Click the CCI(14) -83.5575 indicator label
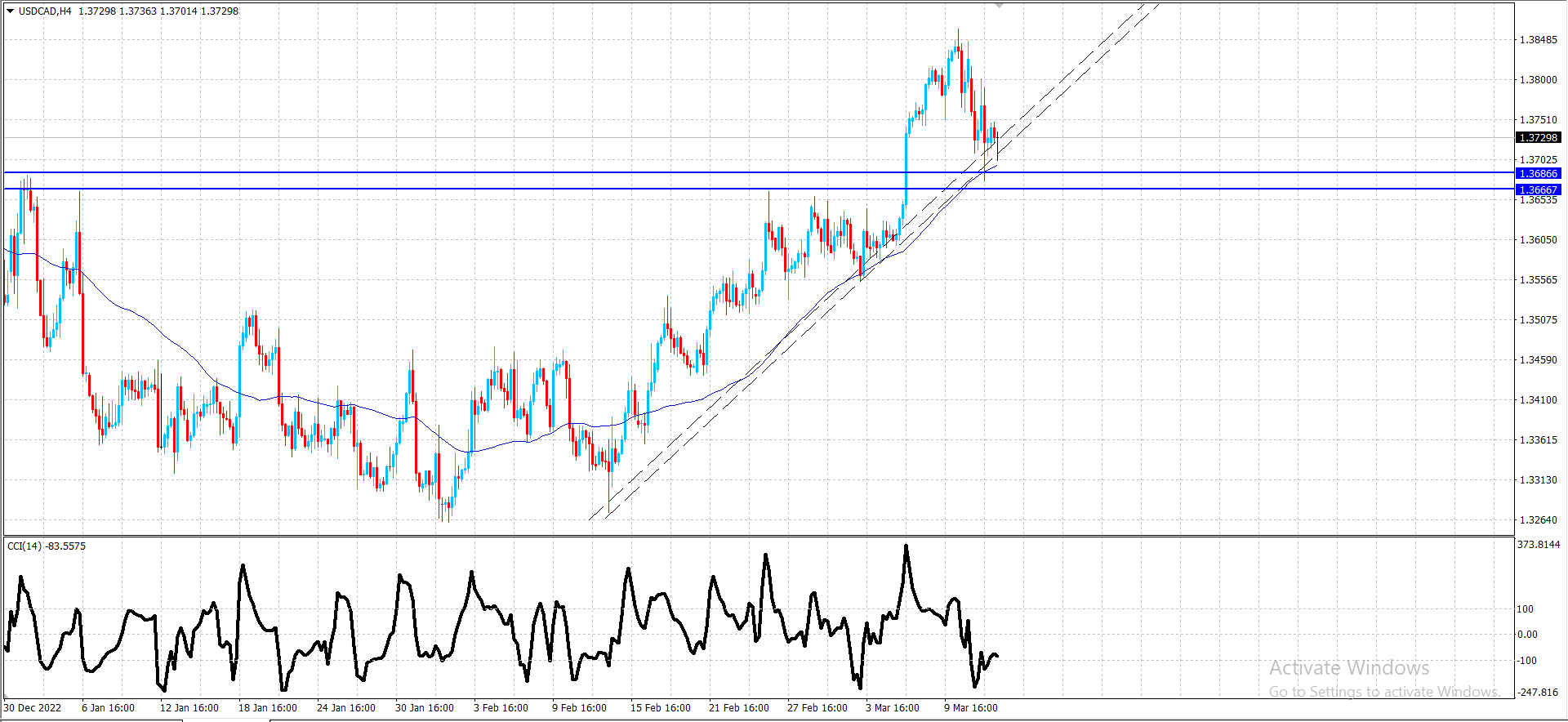1568x722 pixels. coord(47,546)
